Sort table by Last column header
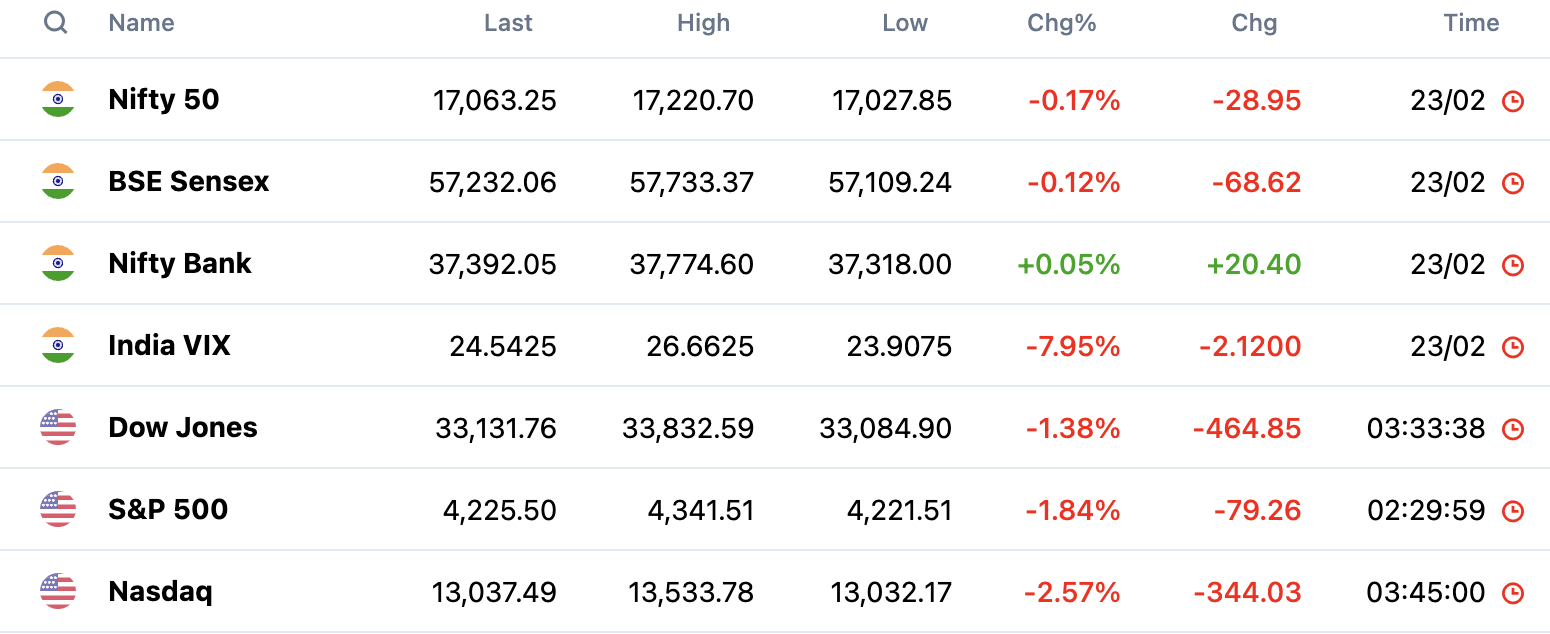This screenshot has height=634, width=1550. coord(508,23)
